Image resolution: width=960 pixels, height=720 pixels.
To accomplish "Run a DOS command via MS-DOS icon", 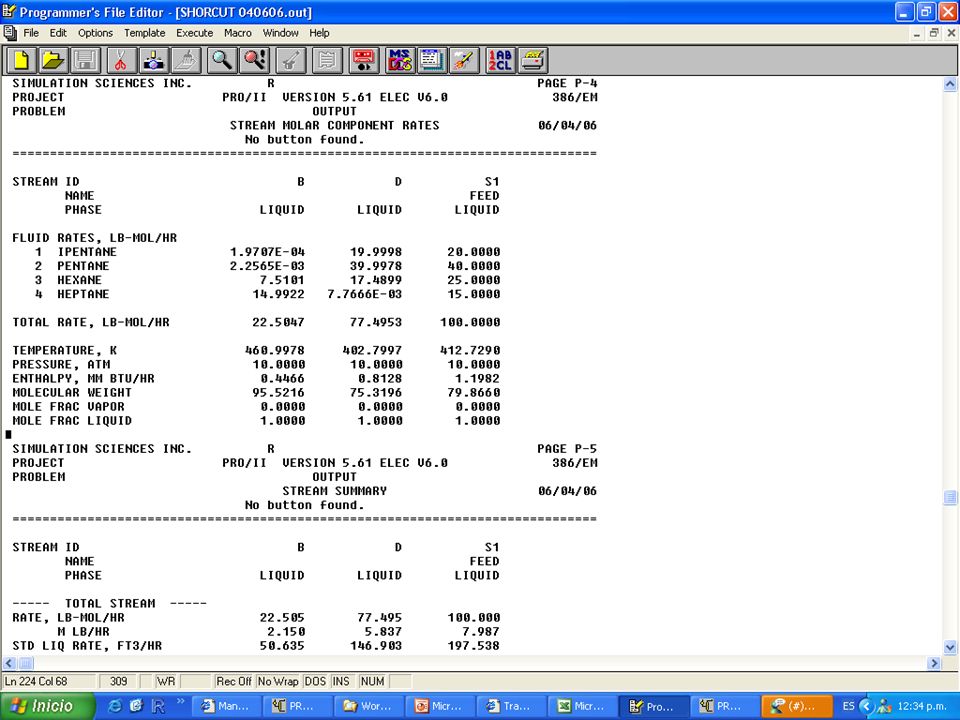I will 400,60.
